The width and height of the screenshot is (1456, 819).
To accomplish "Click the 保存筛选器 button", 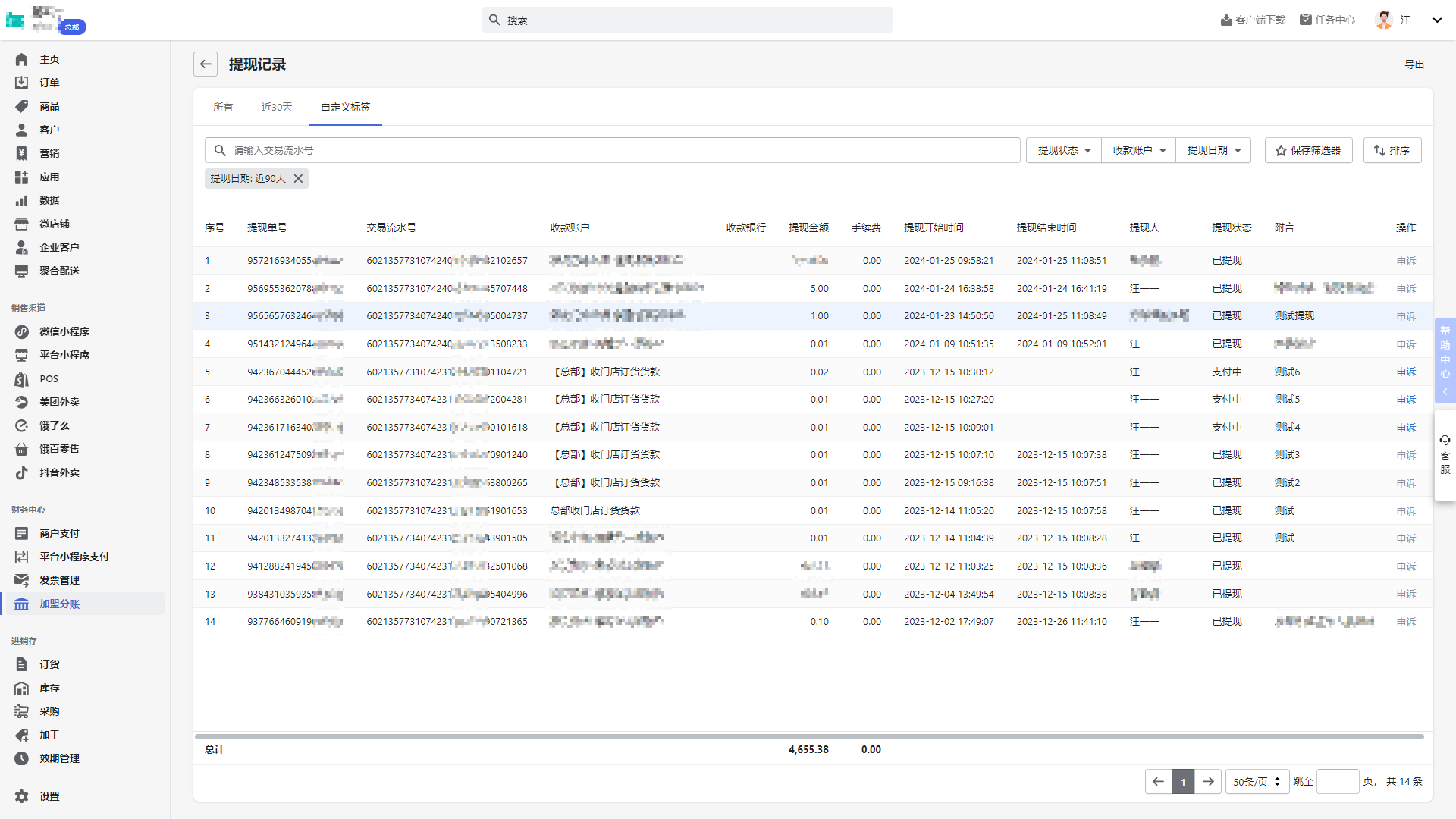I will [1308, 150].
